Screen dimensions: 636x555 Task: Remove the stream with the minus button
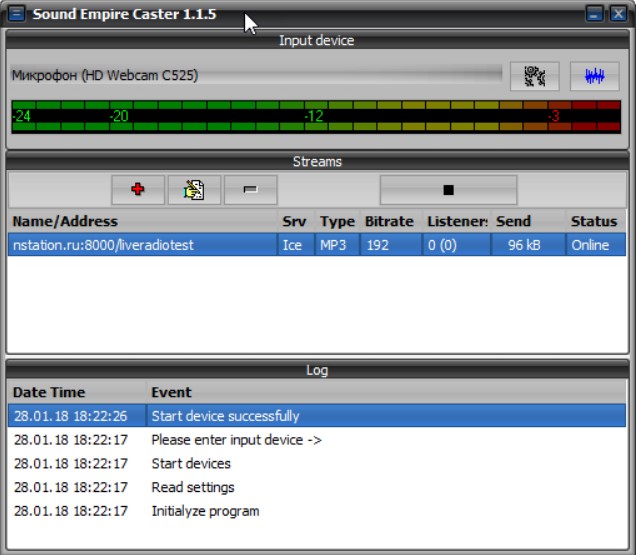tap(251, 189)
